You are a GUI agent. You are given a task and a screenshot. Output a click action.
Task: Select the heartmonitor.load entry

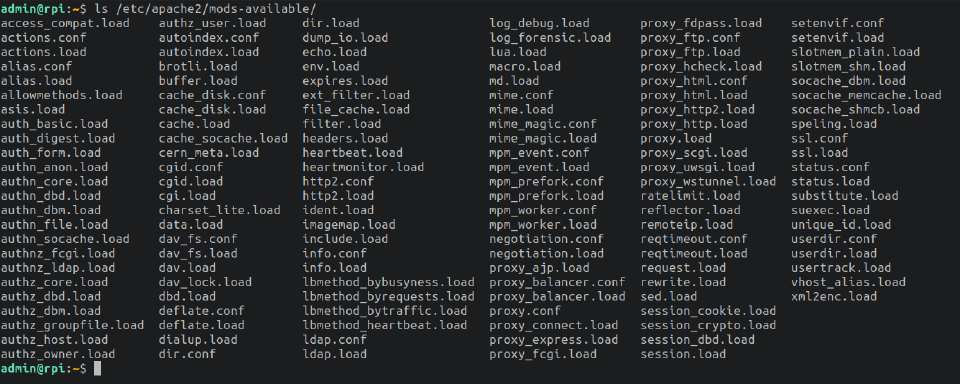pyautogui.click(x=363, y=167)
